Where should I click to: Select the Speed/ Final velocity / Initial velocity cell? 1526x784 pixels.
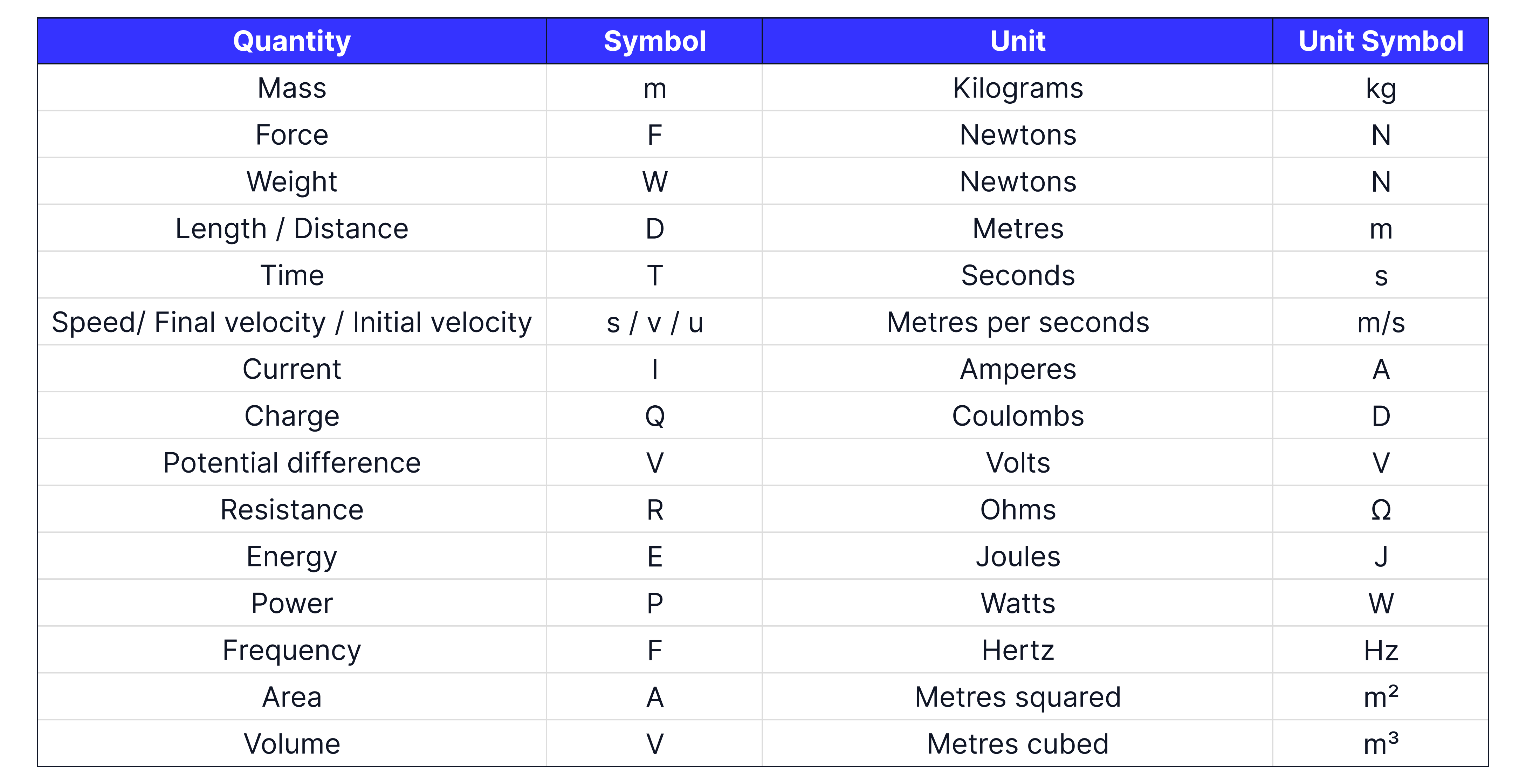[292, 322]
